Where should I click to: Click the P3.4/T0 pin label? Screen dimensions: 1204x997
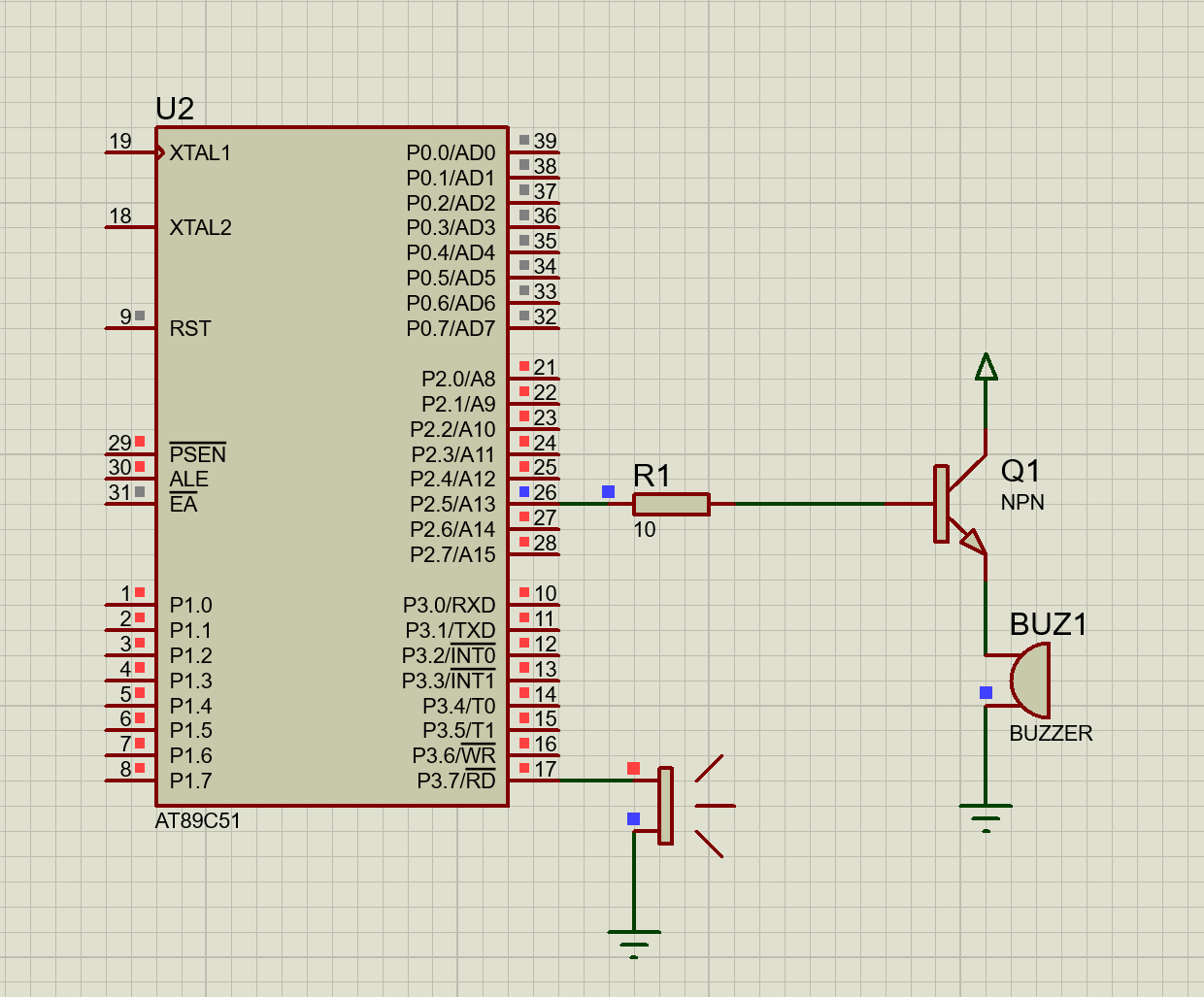[x=458, y=707]
